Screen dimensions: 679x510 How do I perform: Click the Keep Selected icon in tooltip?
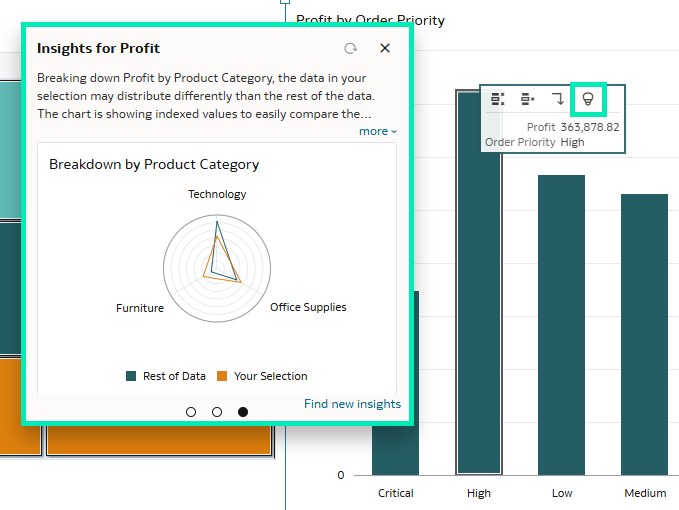[x=498, y=99]
